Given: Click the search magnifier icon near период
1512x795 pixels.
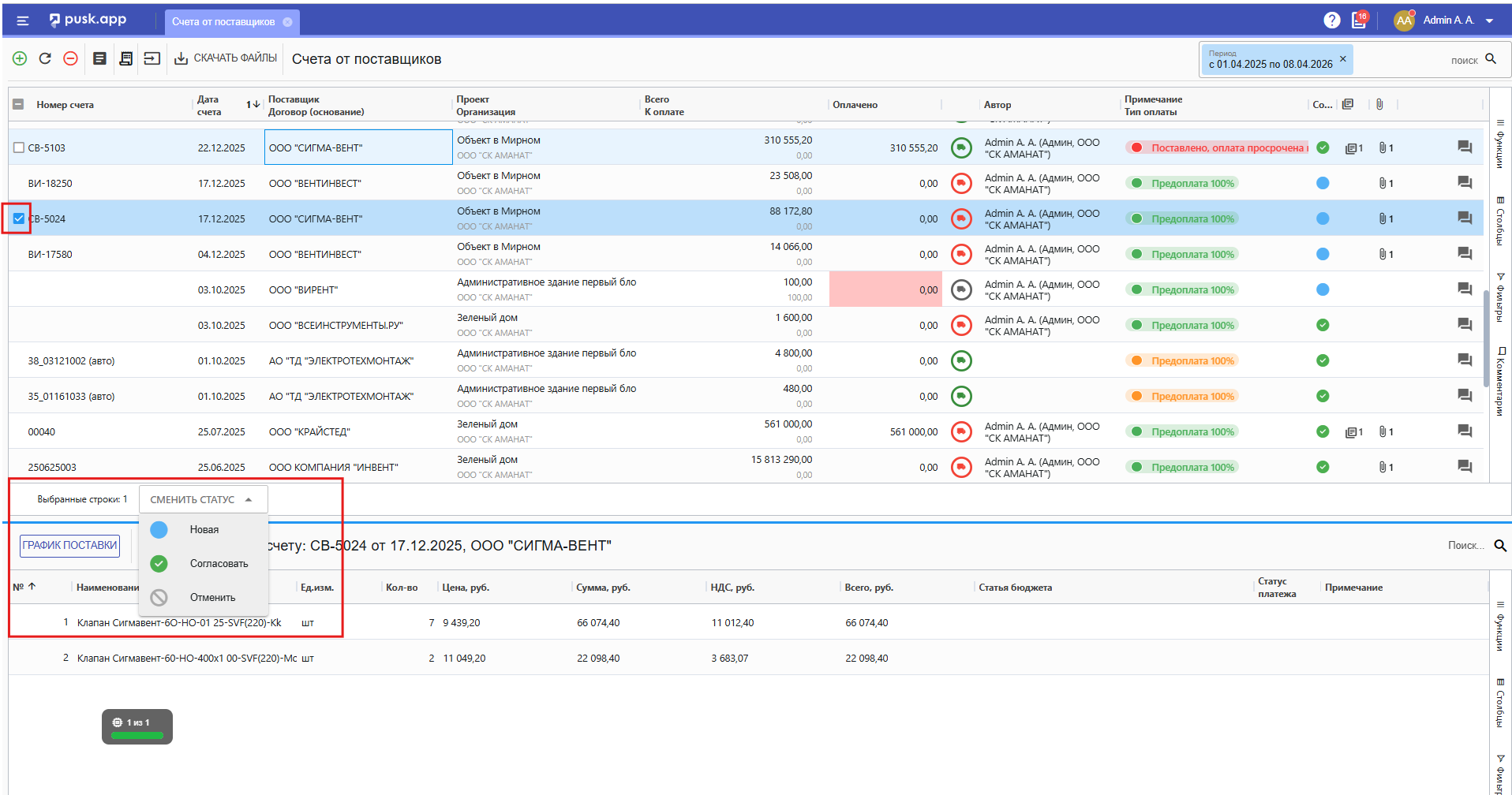Looking at the screenshot, I should [1491, 59].
